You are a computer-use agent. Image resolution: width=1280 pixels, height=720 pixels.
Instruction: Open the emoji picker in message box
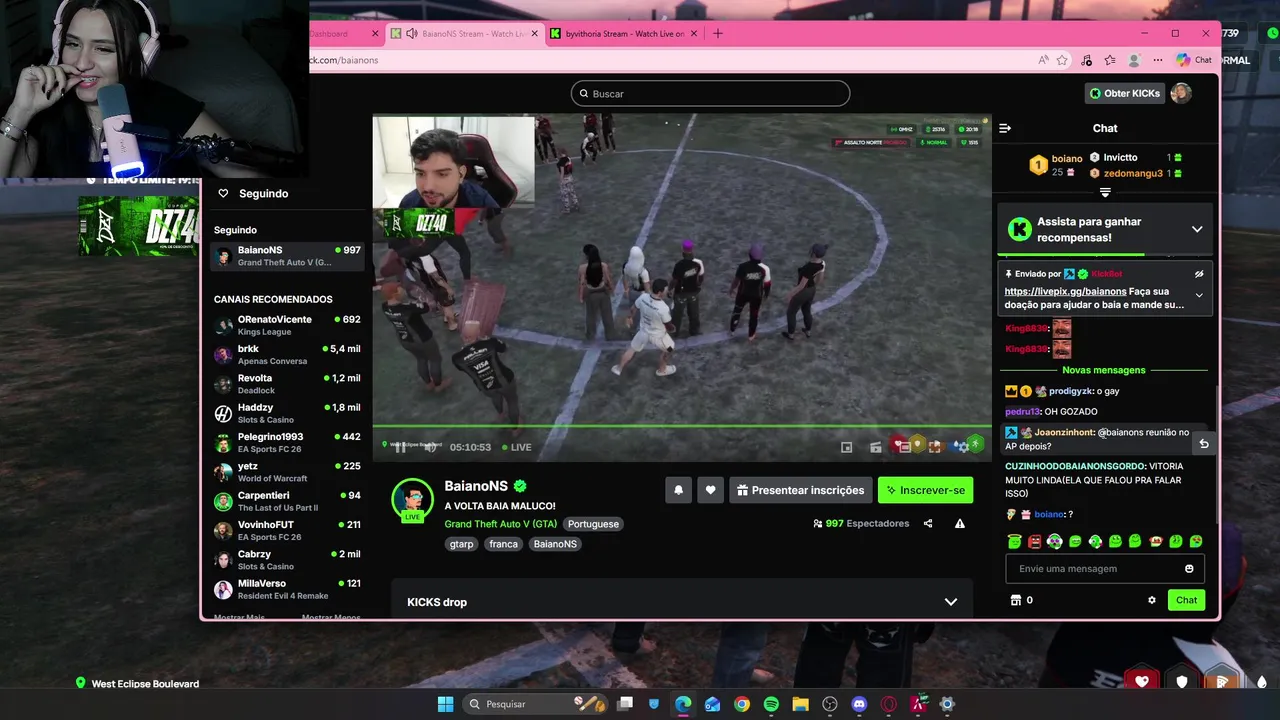pyautogui.click(x=1189, y=569)
